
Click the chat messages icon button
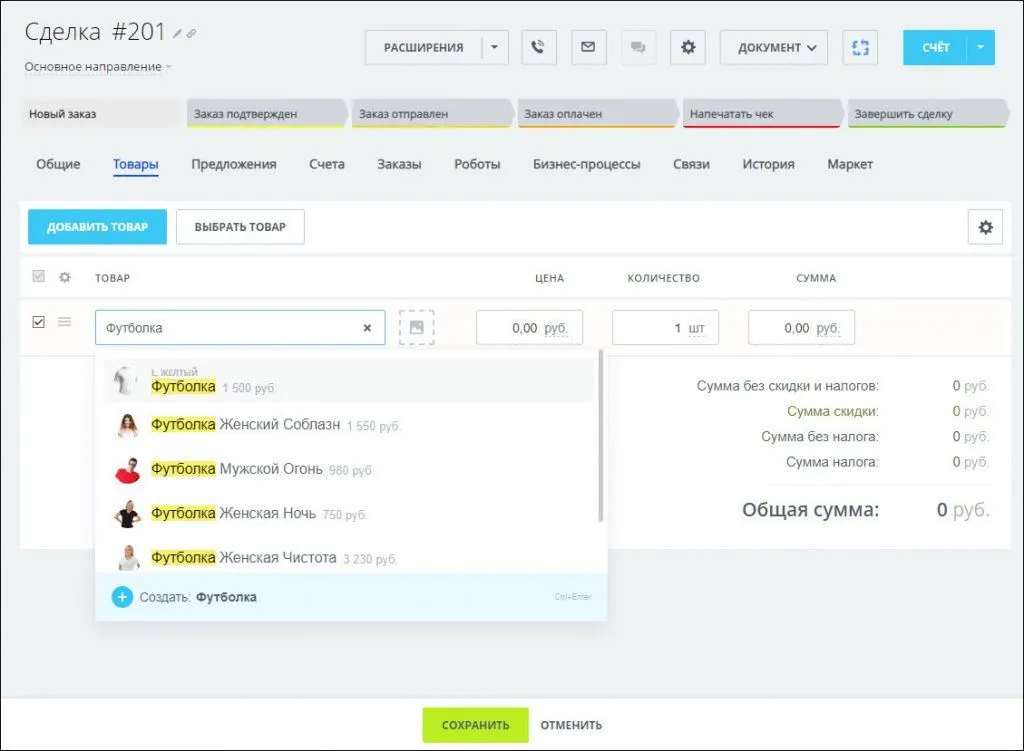coord(637,47)
